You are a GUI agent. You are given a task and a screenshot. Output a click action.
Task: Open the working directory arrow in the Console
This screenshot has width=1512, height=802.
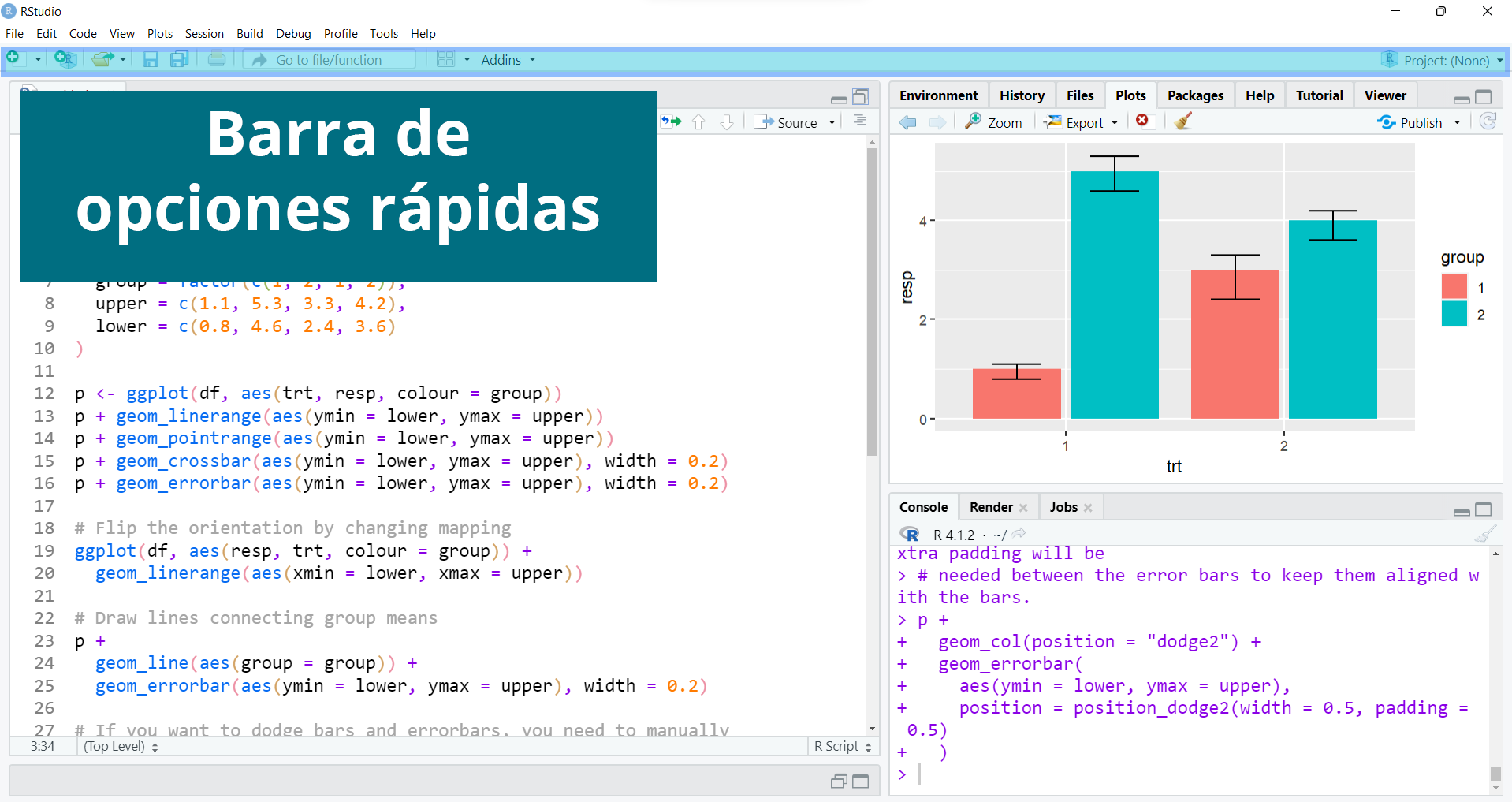pyautogui.click(x=1019, y=533)
